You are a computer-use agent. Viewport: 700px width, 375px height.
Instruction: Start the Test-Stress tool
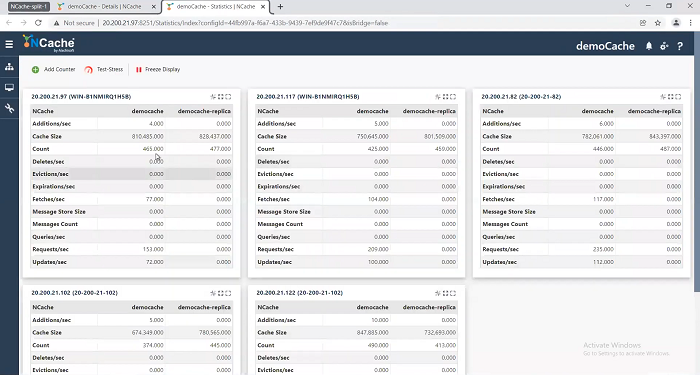(104, 69)
